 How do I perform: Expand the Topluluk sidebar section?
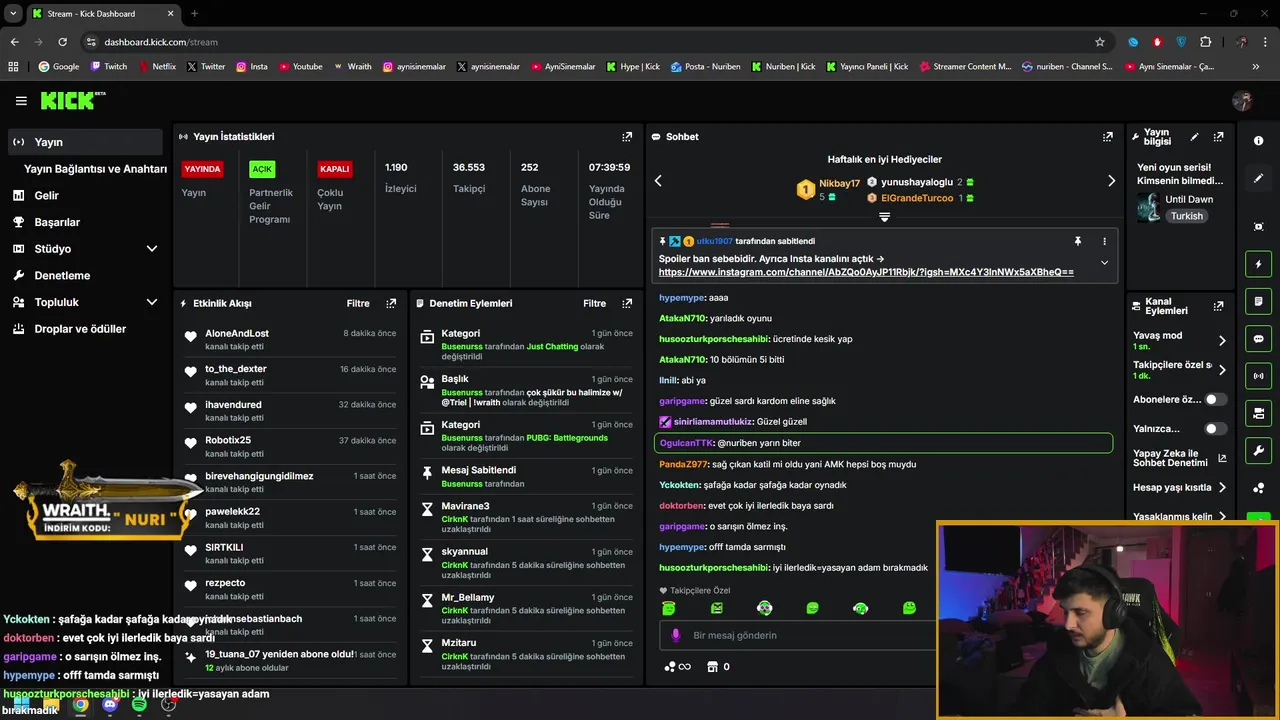pyautogui.click(x=152, y=302)
